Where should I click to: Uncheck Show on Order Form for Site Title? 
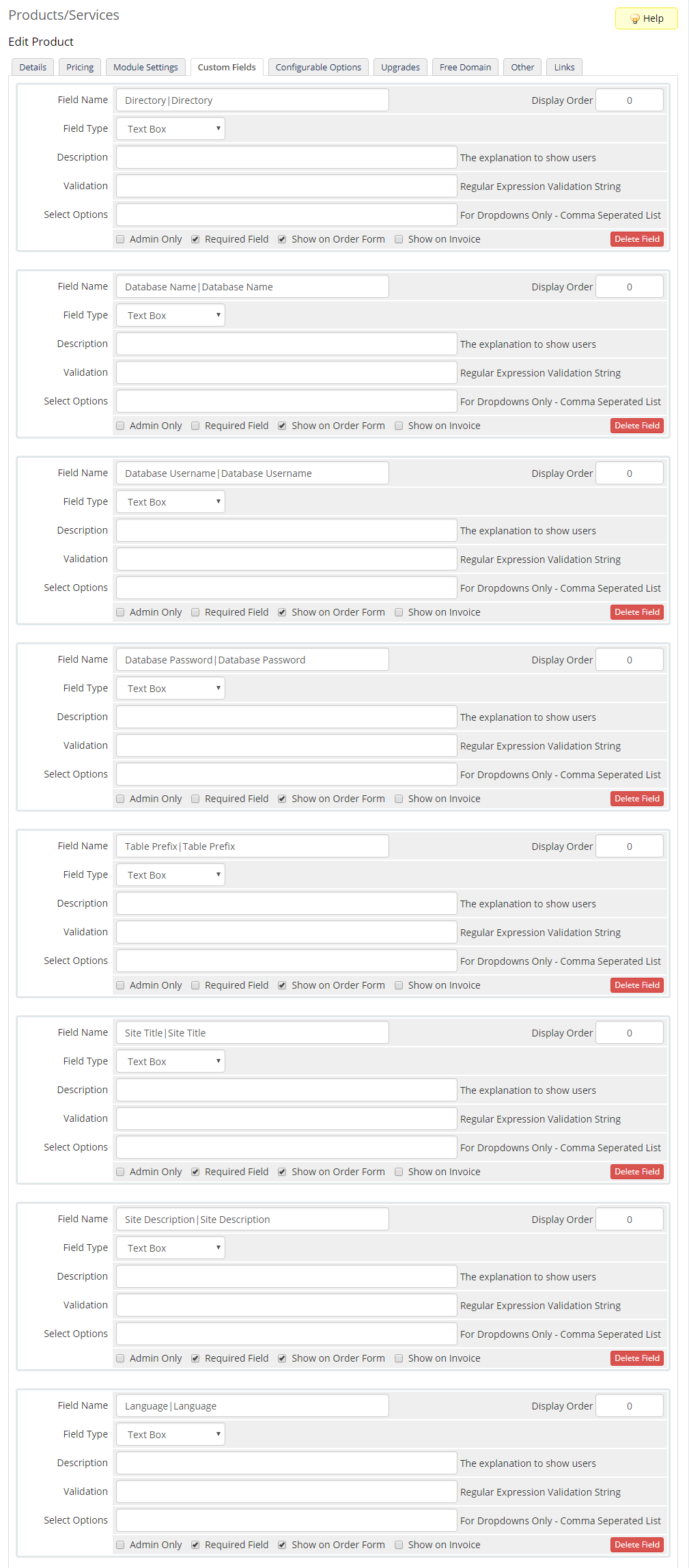[282, 1172]
